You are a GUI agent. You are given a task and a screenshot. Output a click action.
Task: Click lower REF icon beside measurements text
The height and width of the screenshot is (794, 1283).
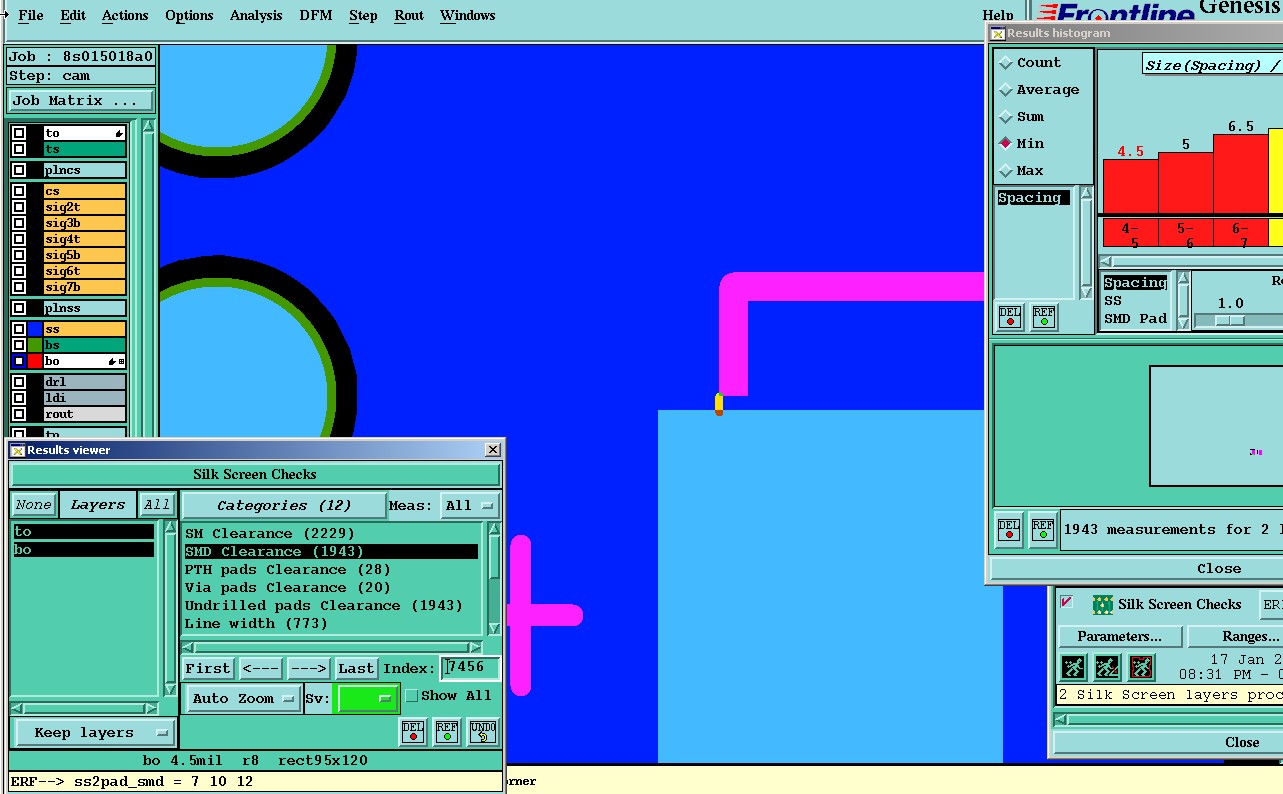[x=1043, y=530]
